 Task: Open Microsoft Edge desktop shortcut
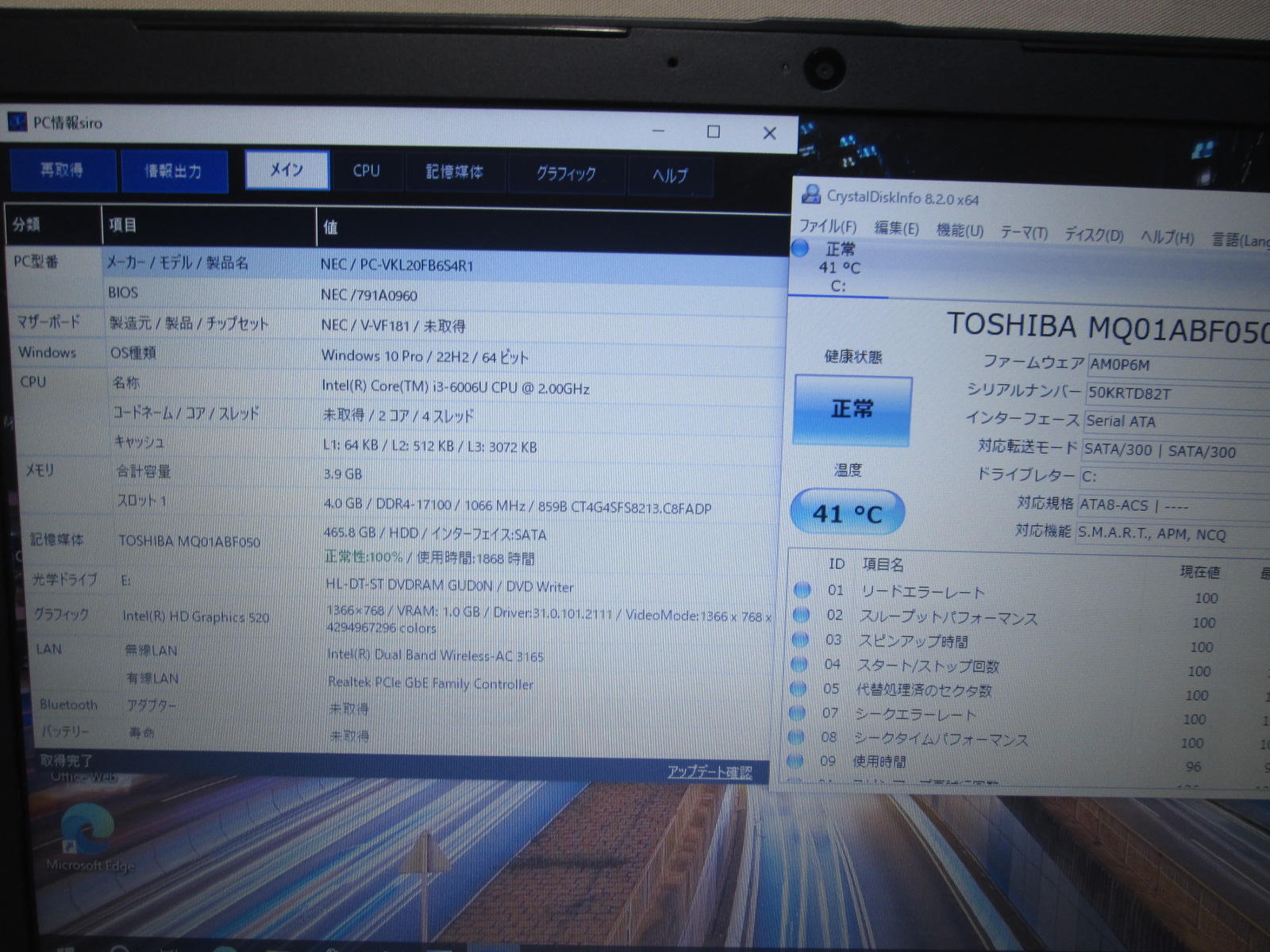tap(88, 839)
